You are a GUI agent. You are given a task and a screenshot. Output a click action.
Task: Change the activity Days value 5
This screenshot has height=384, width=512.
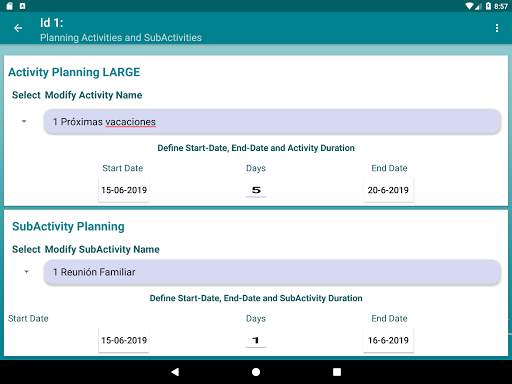point(256,190)
